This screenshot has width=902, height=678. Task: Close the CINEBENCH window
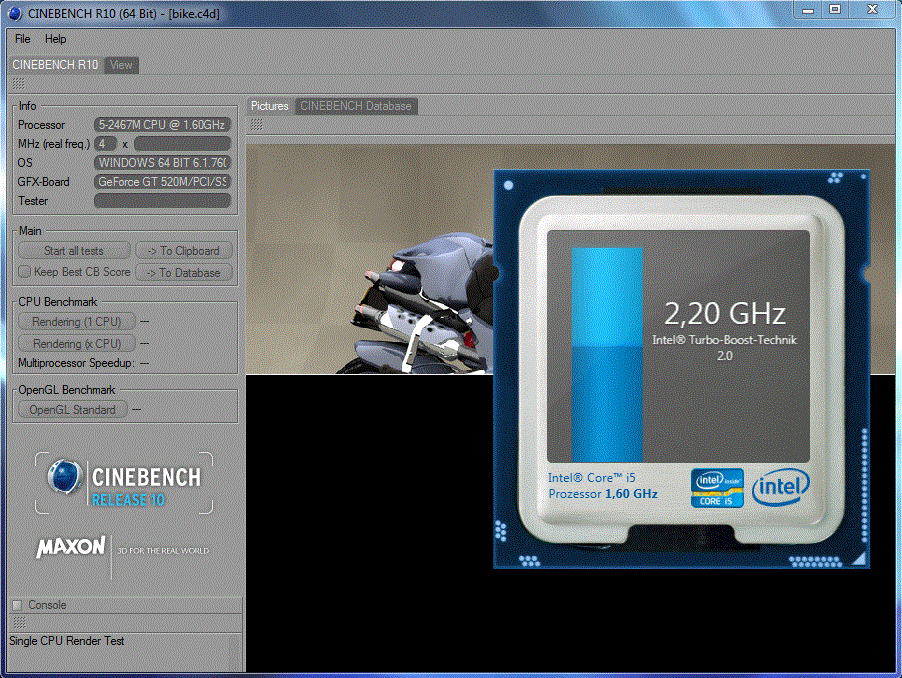pos(872,10)
